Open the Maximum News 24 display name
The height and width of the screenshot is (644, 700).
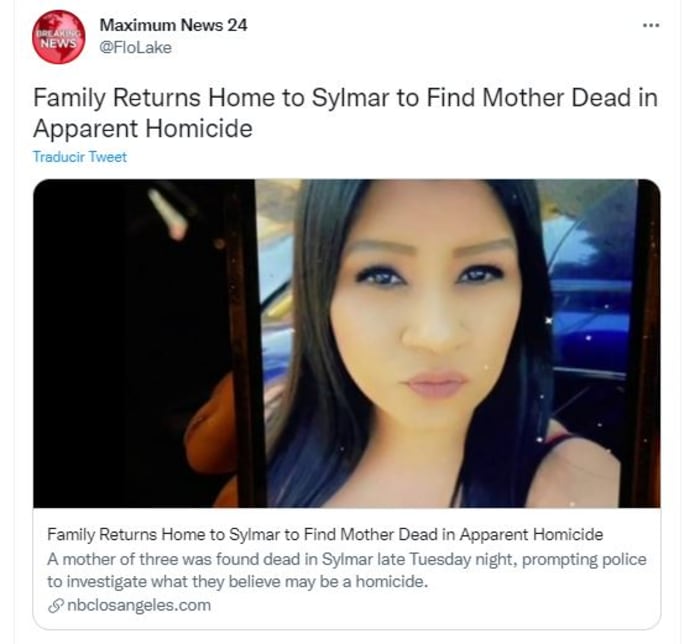coord(173,25)
